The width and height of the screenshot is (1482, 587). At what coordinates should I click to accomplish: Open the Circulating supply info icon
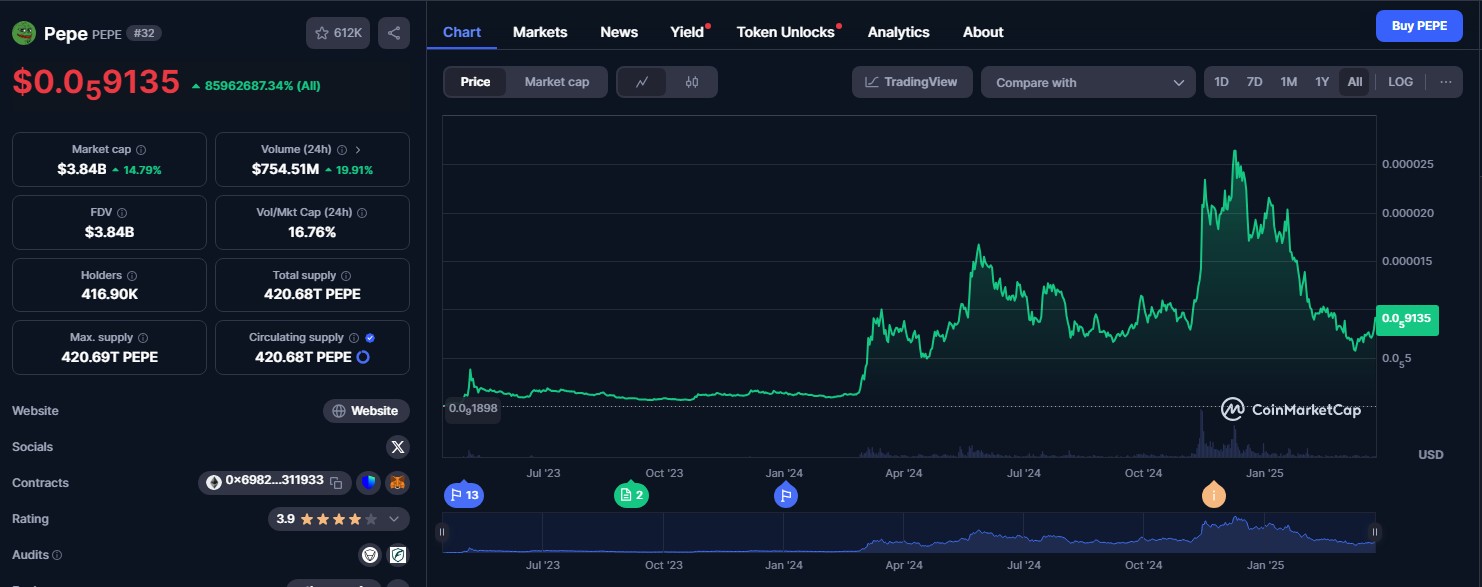click(354, 338)
